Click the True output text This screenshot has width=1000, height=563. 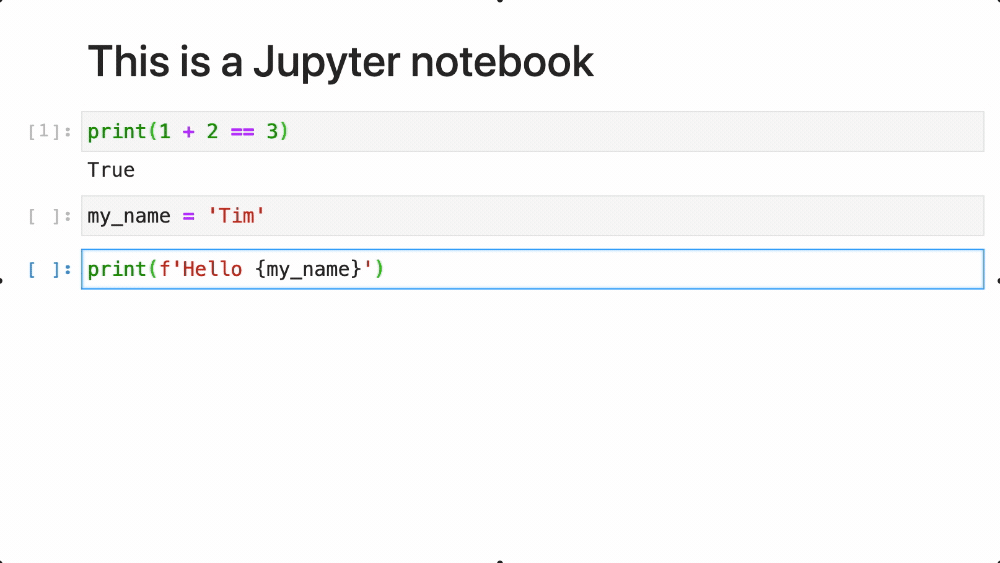click(x=111, y=170)
